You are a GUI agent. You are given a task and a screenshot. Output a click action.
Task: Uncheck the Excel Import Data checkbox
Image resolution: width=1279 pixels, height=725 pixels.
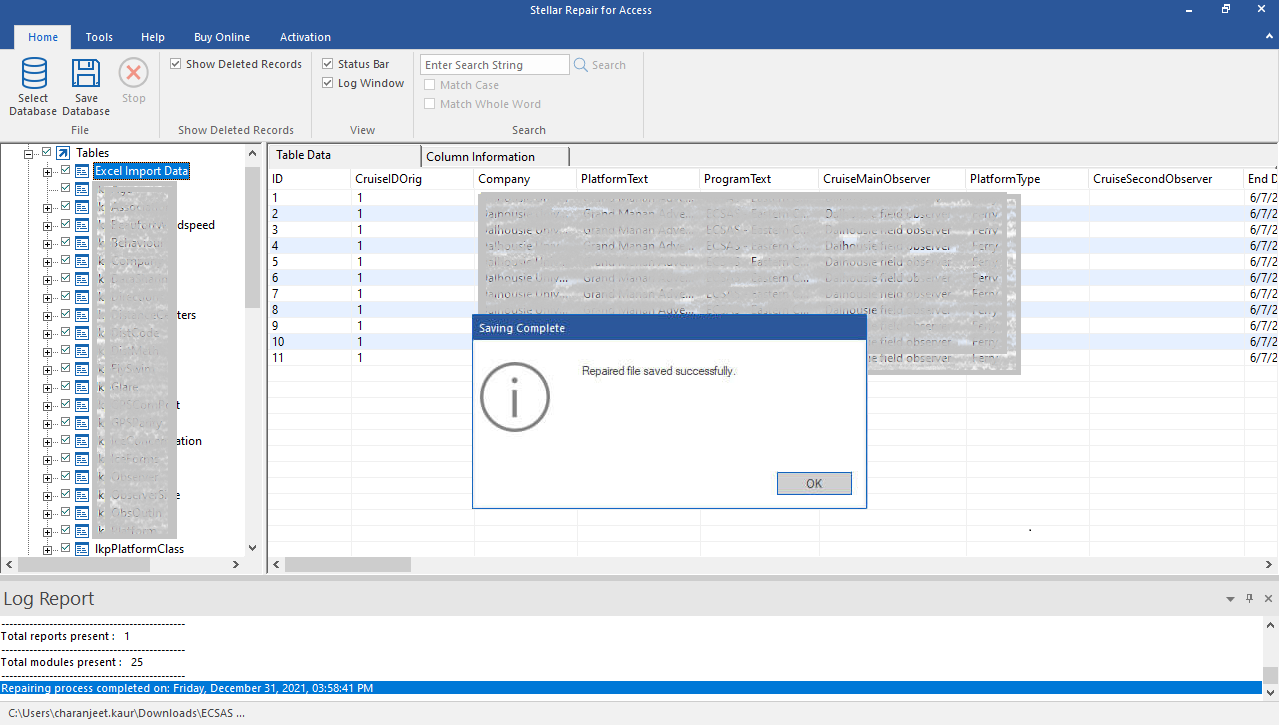[66, 171]
